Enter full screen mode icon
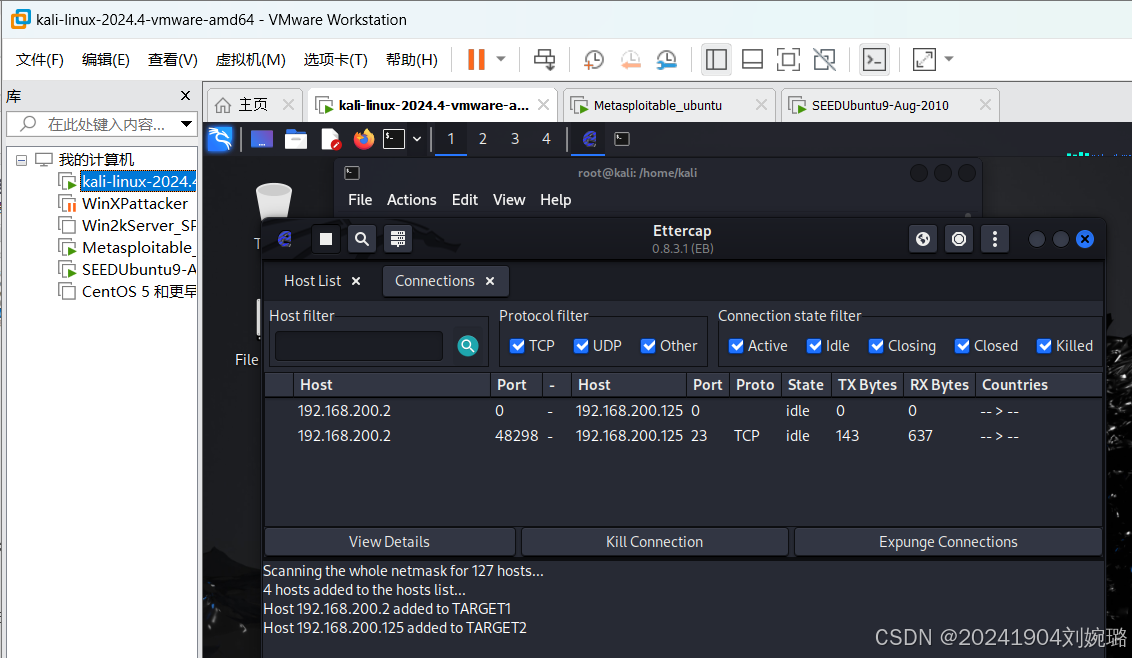This screenshot has height=658, width=1132. point(788,59)
